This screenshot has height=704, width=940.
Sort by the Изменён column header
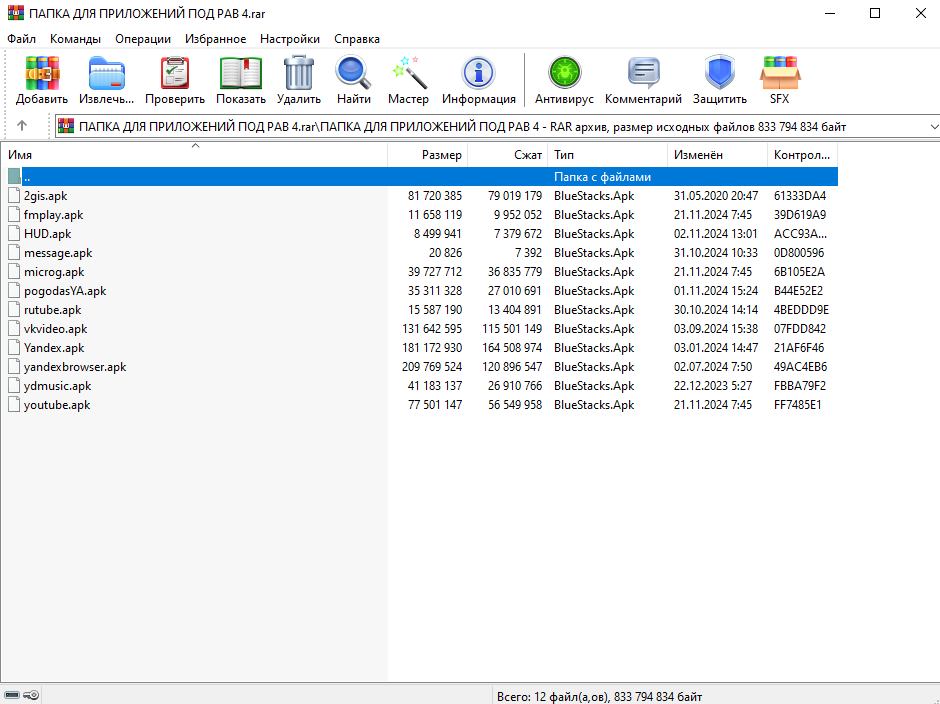click(x=717, y=155)
